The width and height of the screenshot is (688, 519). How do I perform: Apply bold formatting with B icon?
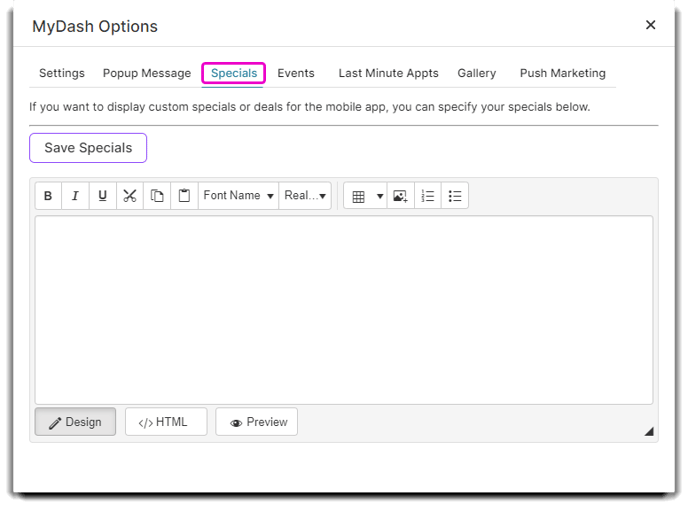[x=48, y=196]
